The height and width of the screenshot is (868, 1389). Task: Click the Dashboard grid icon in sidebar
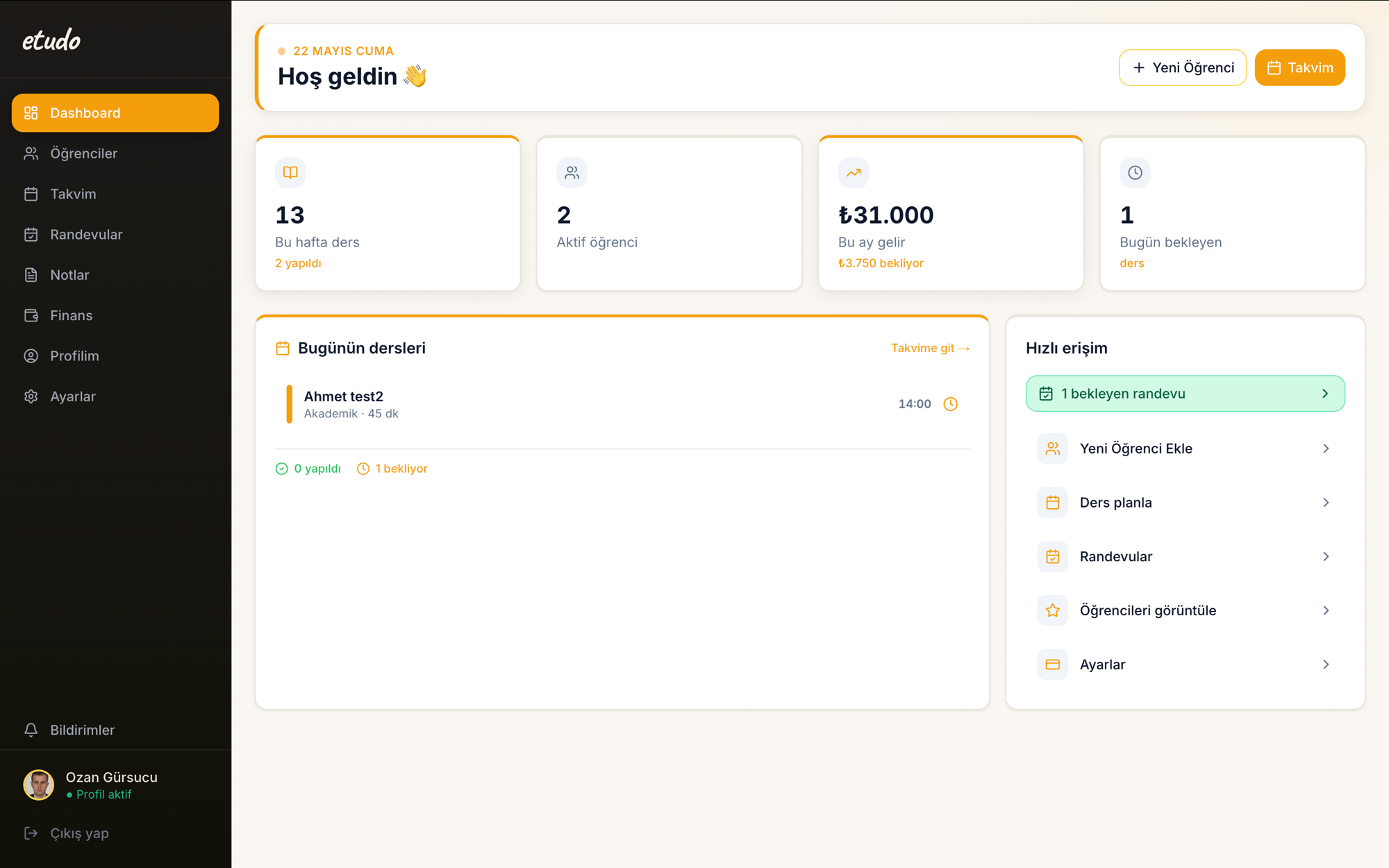[x=31, y=113]
